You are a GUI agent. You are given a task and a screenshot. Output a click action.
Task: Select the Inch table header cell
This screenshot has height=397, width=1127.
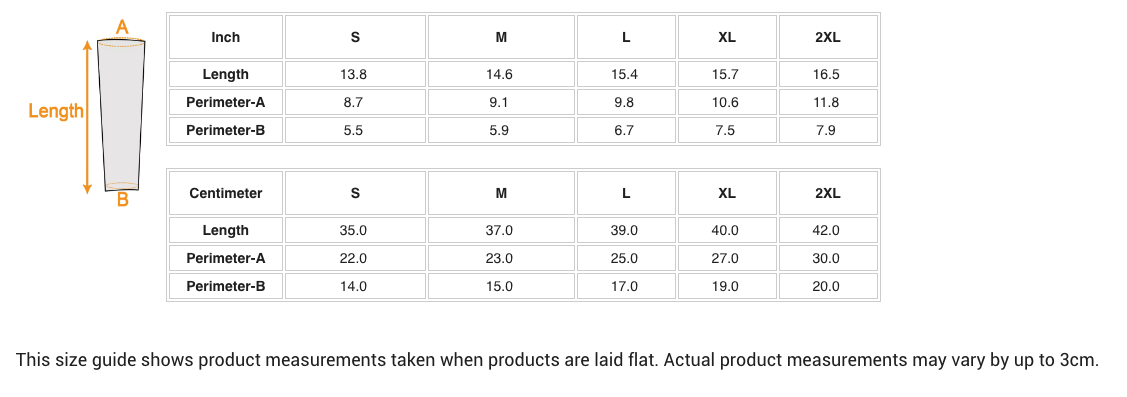click(x=226, y=37)
